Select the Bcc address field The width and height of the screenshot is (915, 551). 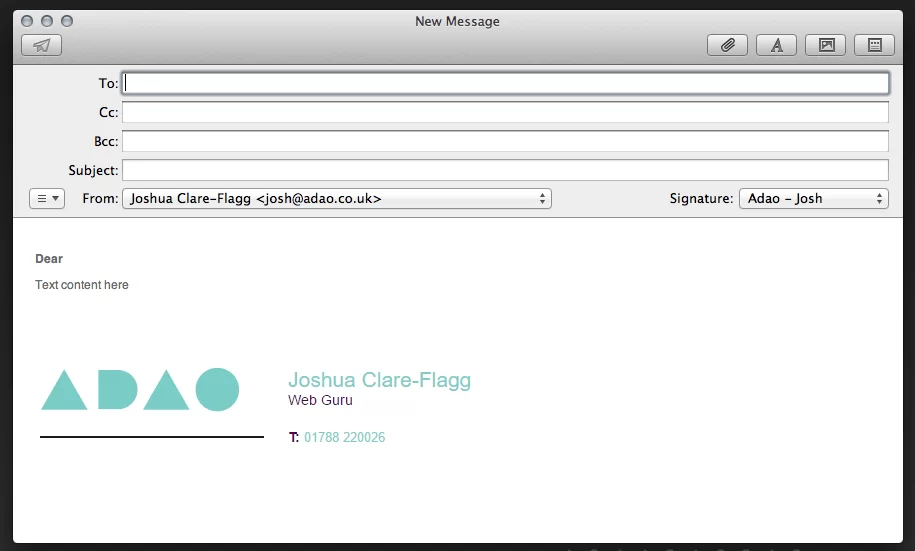505,141
